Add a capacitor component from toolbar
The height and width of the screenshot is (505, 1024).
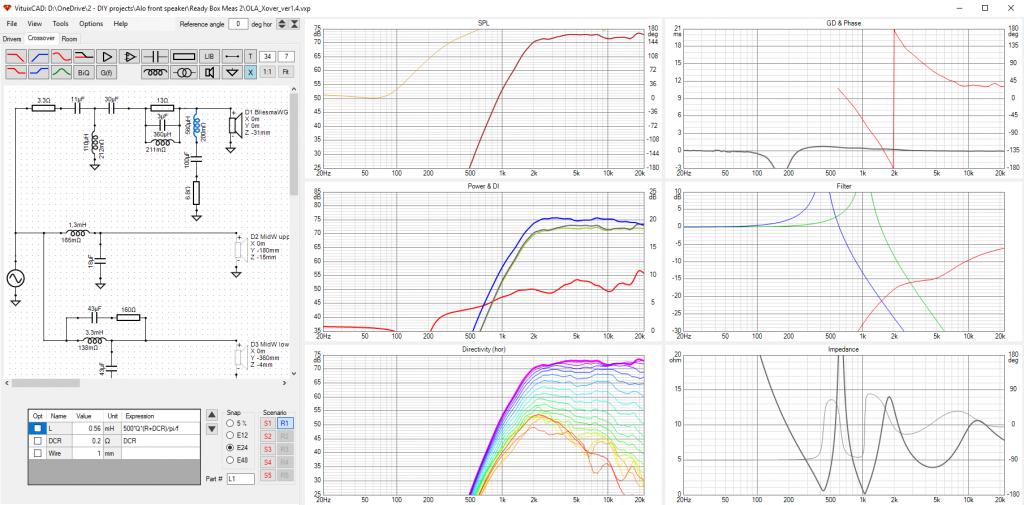coord(155,56)
